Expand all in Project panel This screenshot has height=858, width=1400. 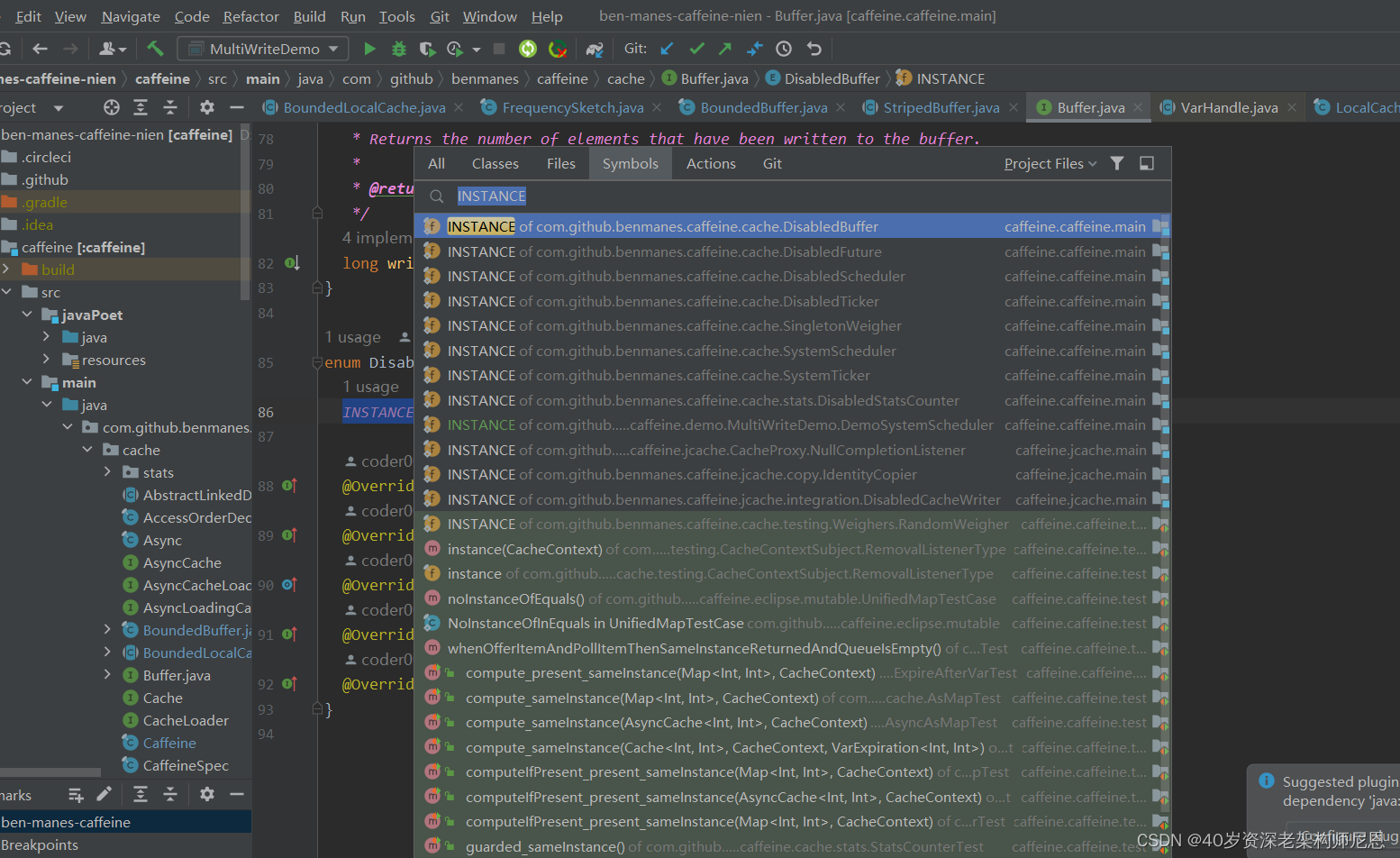tap(141, 107)
